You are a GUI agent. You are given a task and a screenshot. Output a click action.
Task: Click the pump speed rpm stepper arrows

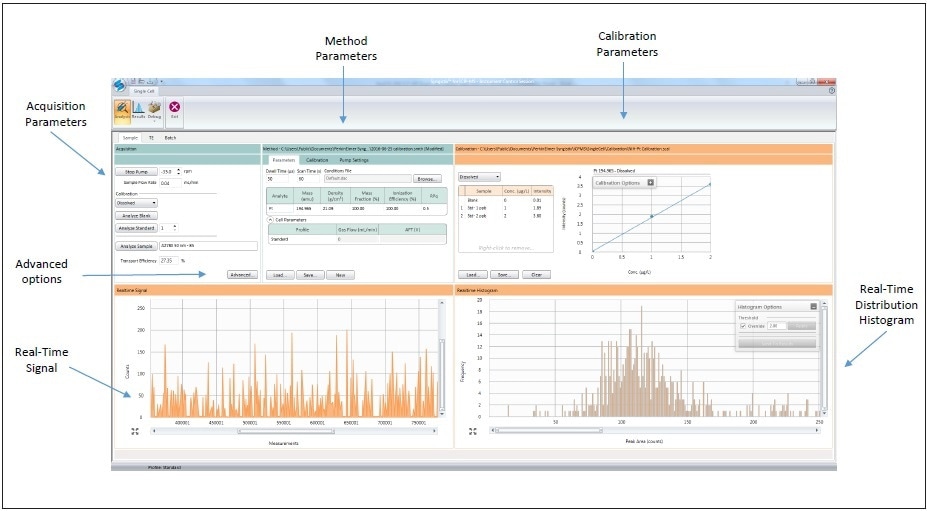179,172
